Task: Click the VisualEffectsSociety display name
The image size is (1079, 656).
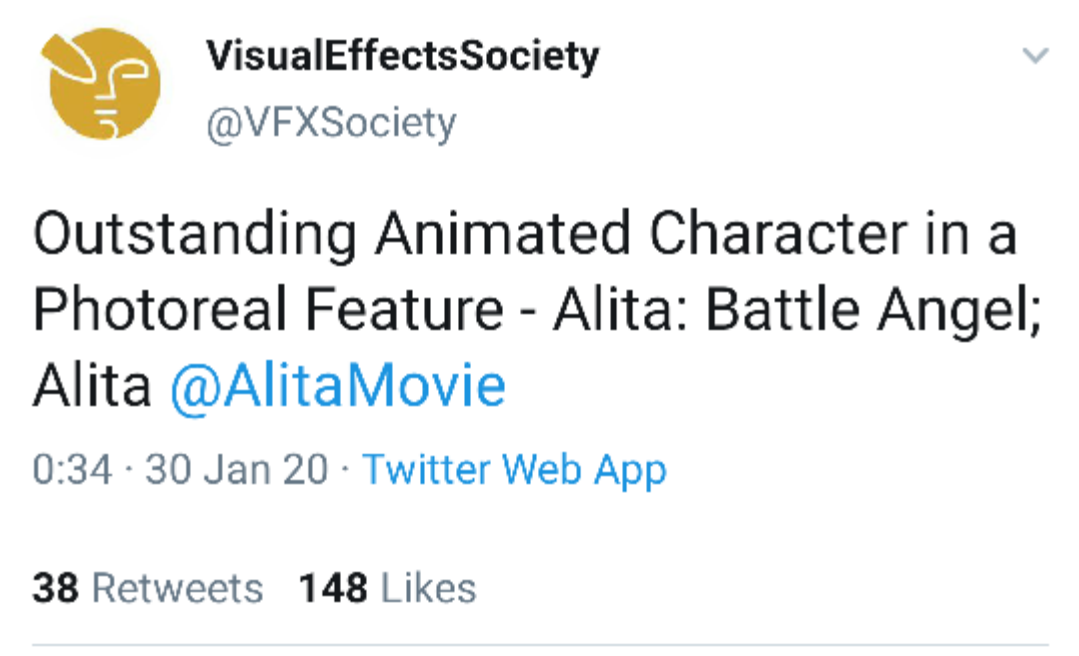Action: 402,57
